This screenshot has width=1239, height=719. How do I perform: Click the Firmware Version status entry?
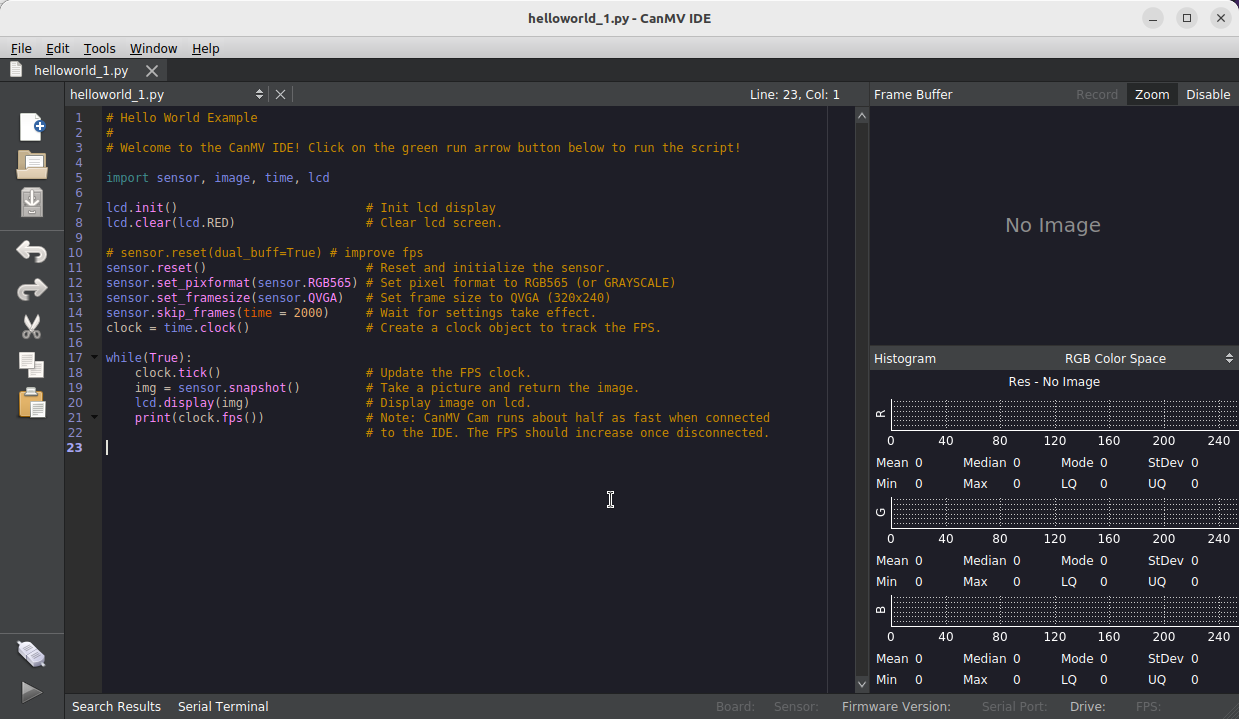click(x=896, y=706)
